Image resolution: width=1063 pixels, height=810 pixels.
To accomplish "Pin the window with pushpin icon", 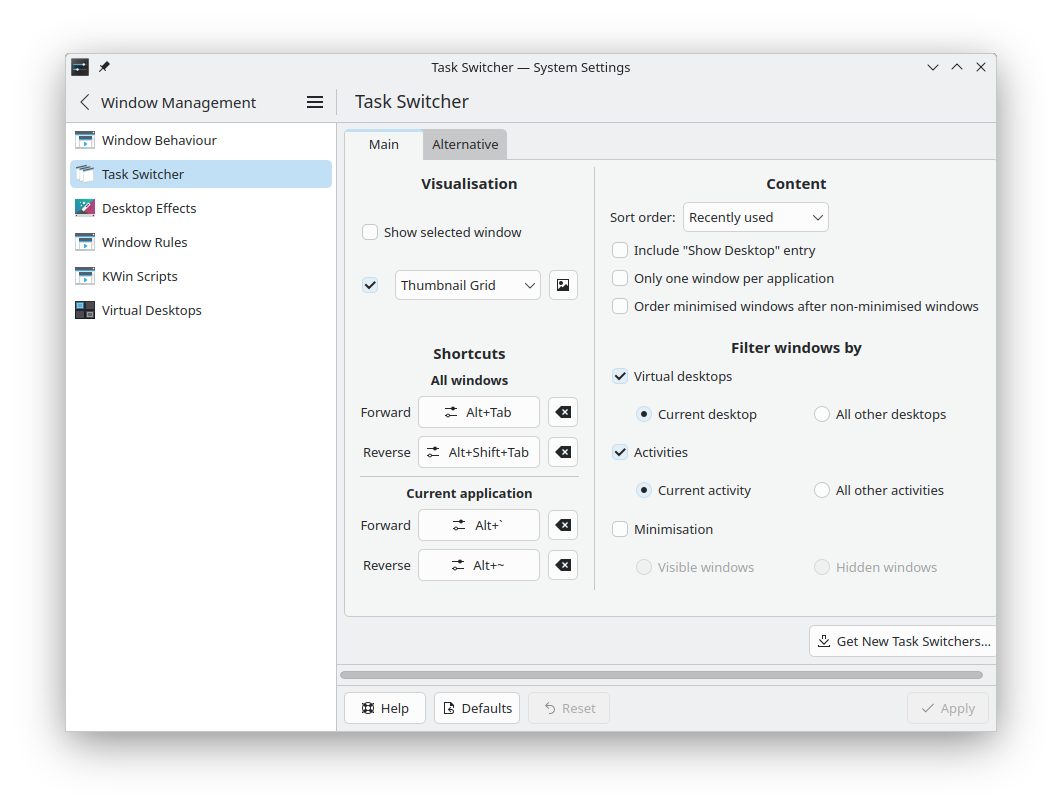I will (x=104, y=67).
